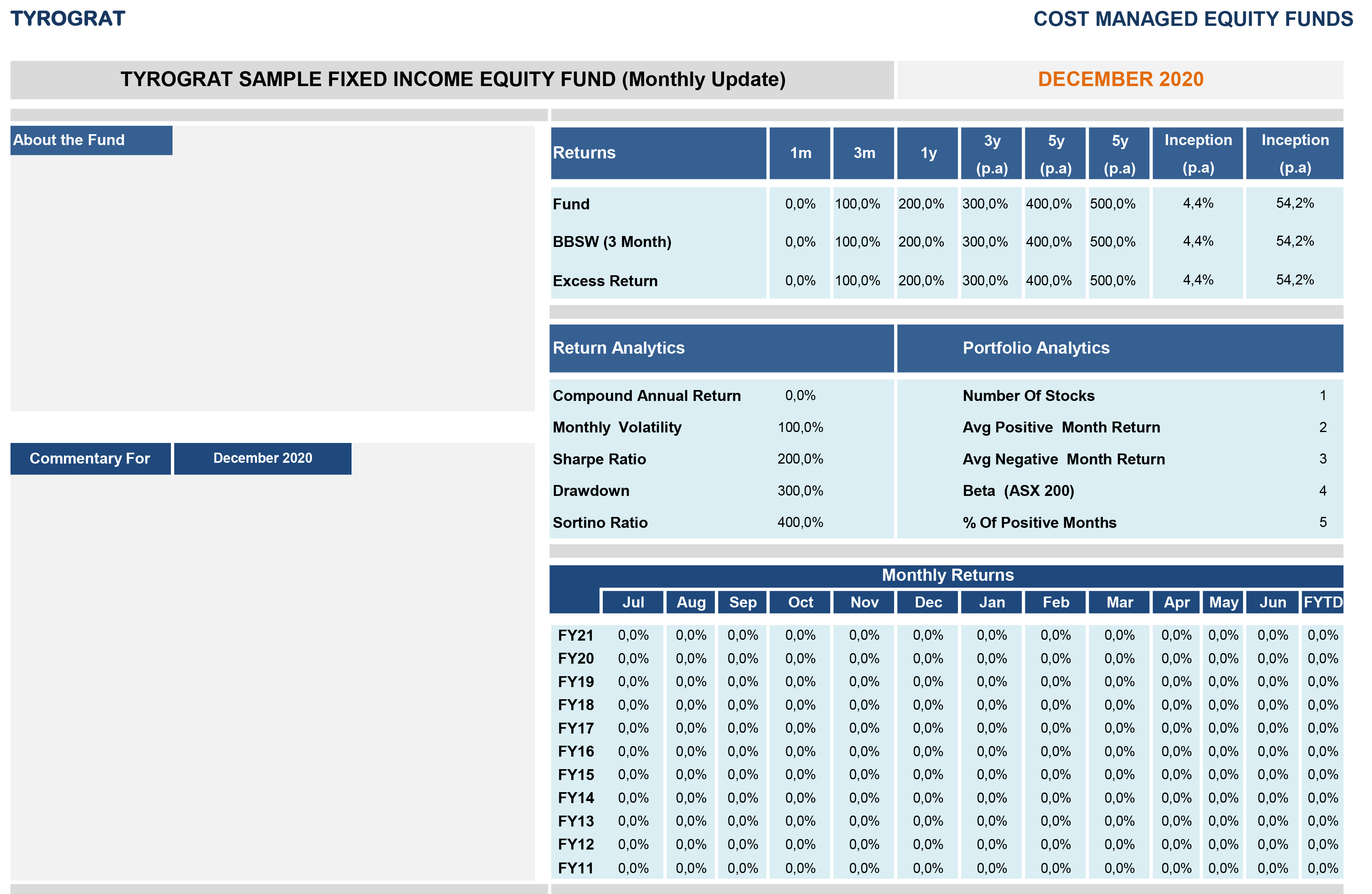The width and height of the screenshot is (1372, 894).
Task: Click the Drawdown value 300,0%
Action: [800, 491]
